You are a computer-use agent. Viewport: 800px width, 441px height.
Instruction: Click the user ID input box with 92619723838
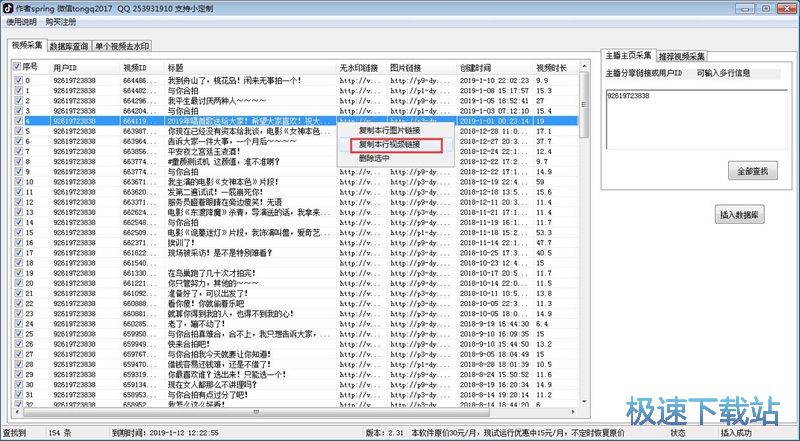[696, 119]
